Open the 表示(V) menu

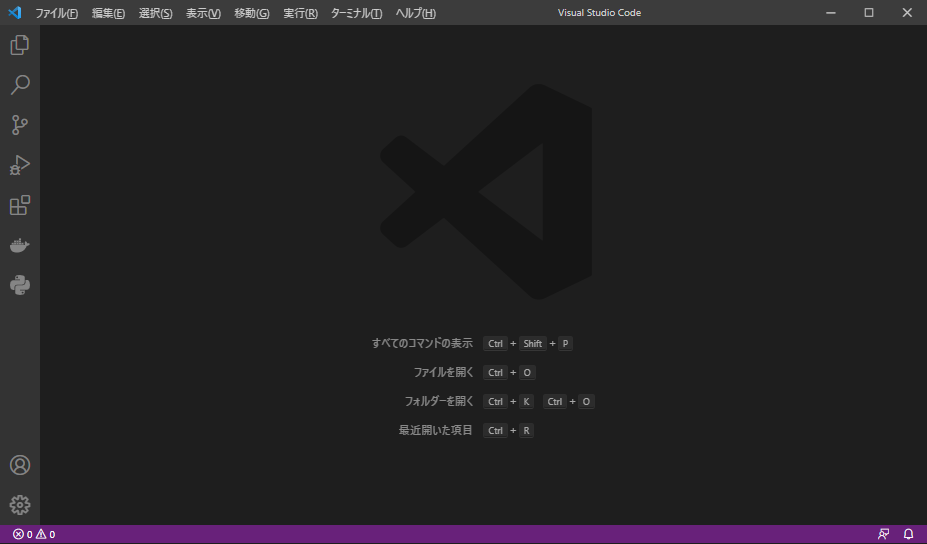point(203,13)
